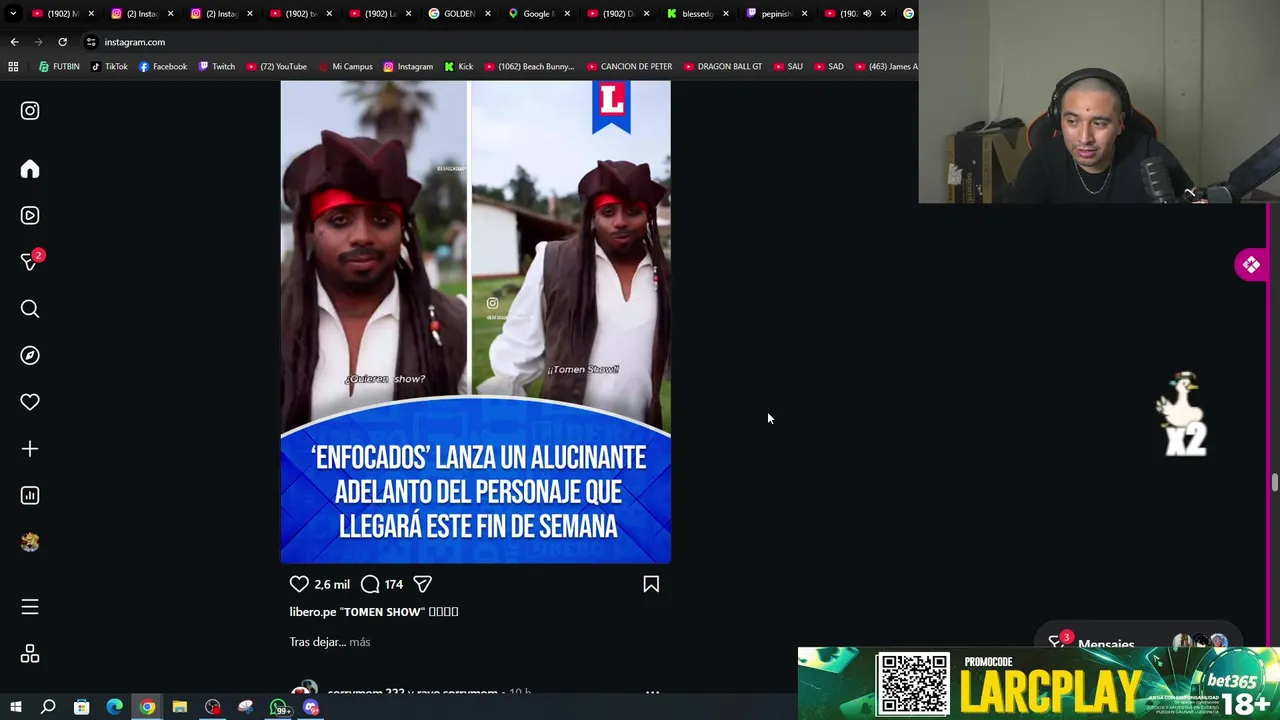View site information icon in address bar

pos(91,42)
